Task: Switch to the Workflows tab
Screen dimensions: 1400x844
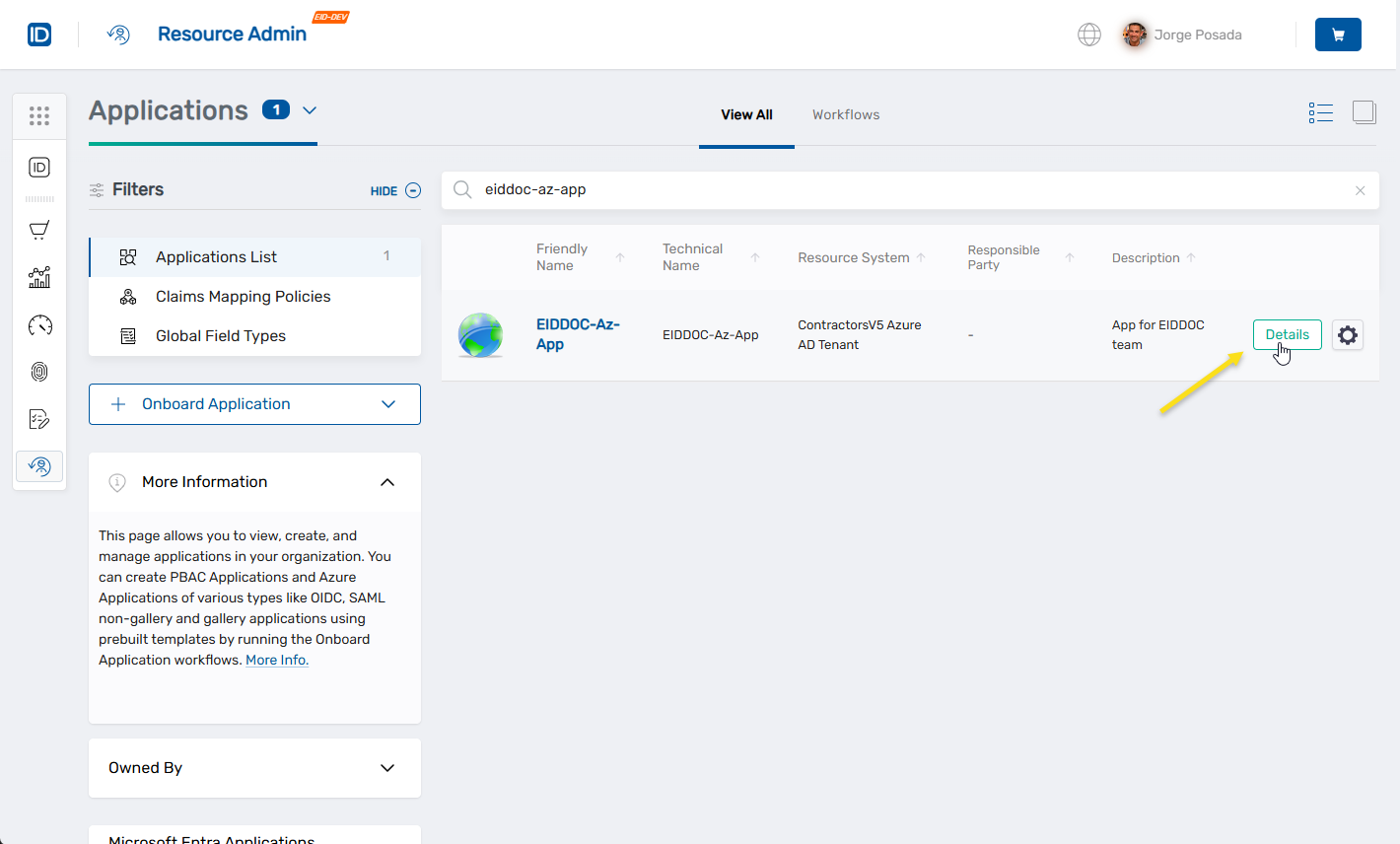Action: (x=845, y=115)
